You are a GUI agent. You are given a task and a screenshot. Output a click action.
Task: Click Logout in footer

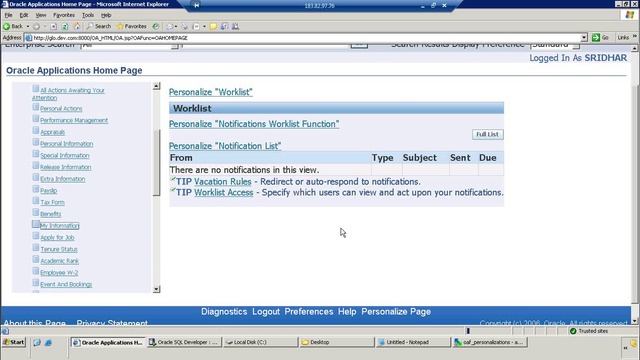coord(266,311)
